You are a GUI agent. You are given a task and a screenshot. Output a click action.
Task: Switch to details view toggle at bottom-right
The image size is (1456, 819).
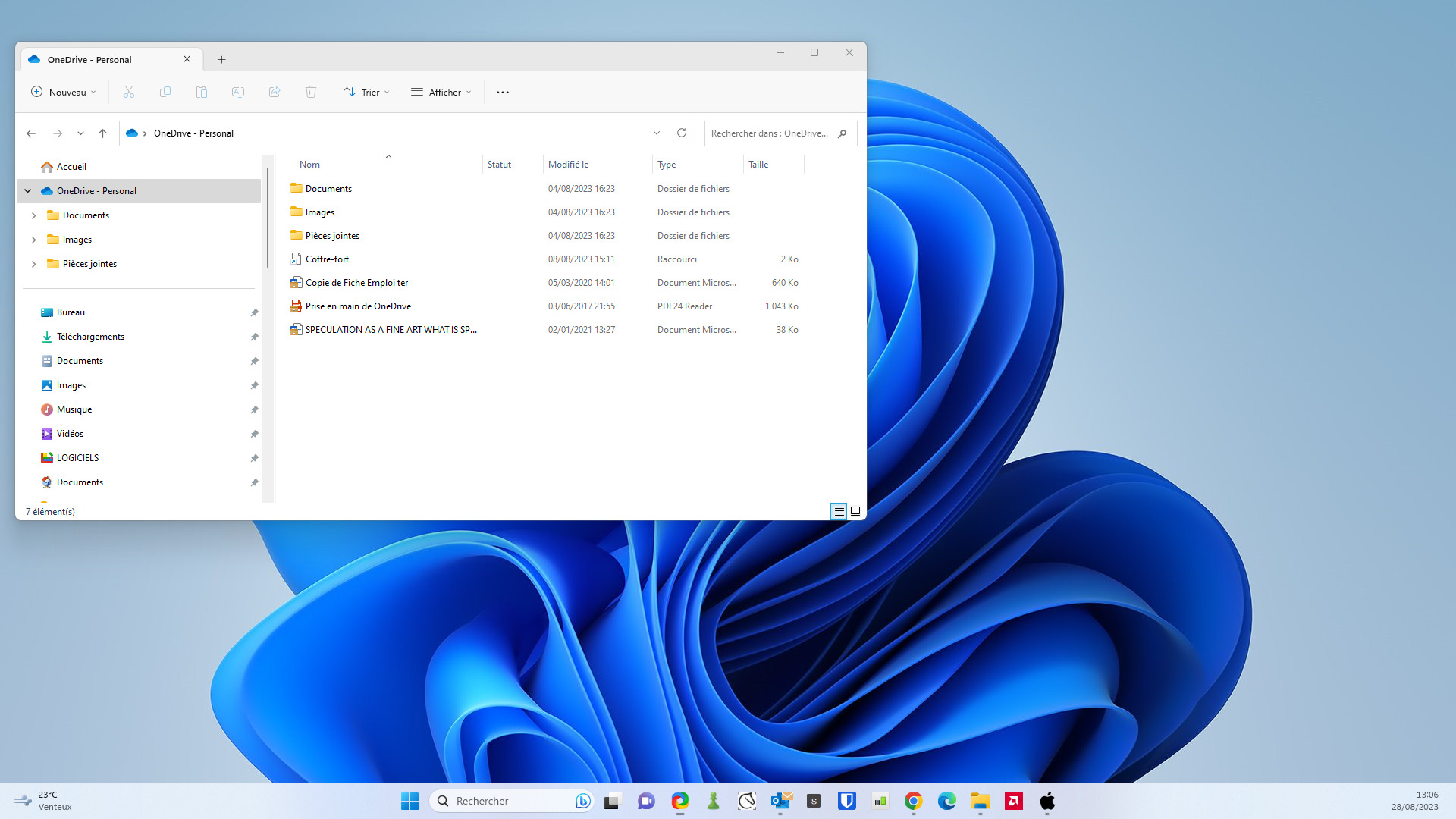tap(839, 511)
